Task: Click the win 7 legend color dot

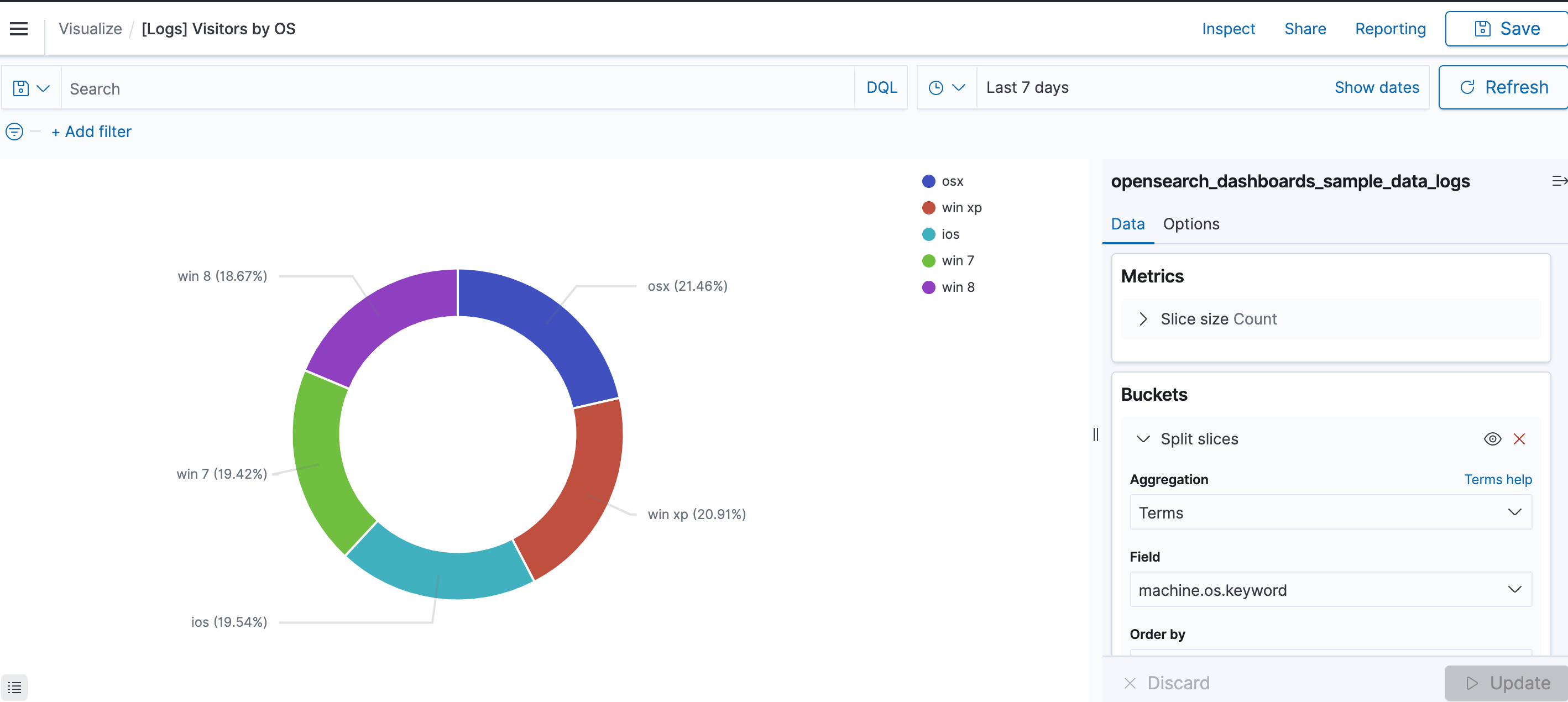Action: [x=928, y=260]
